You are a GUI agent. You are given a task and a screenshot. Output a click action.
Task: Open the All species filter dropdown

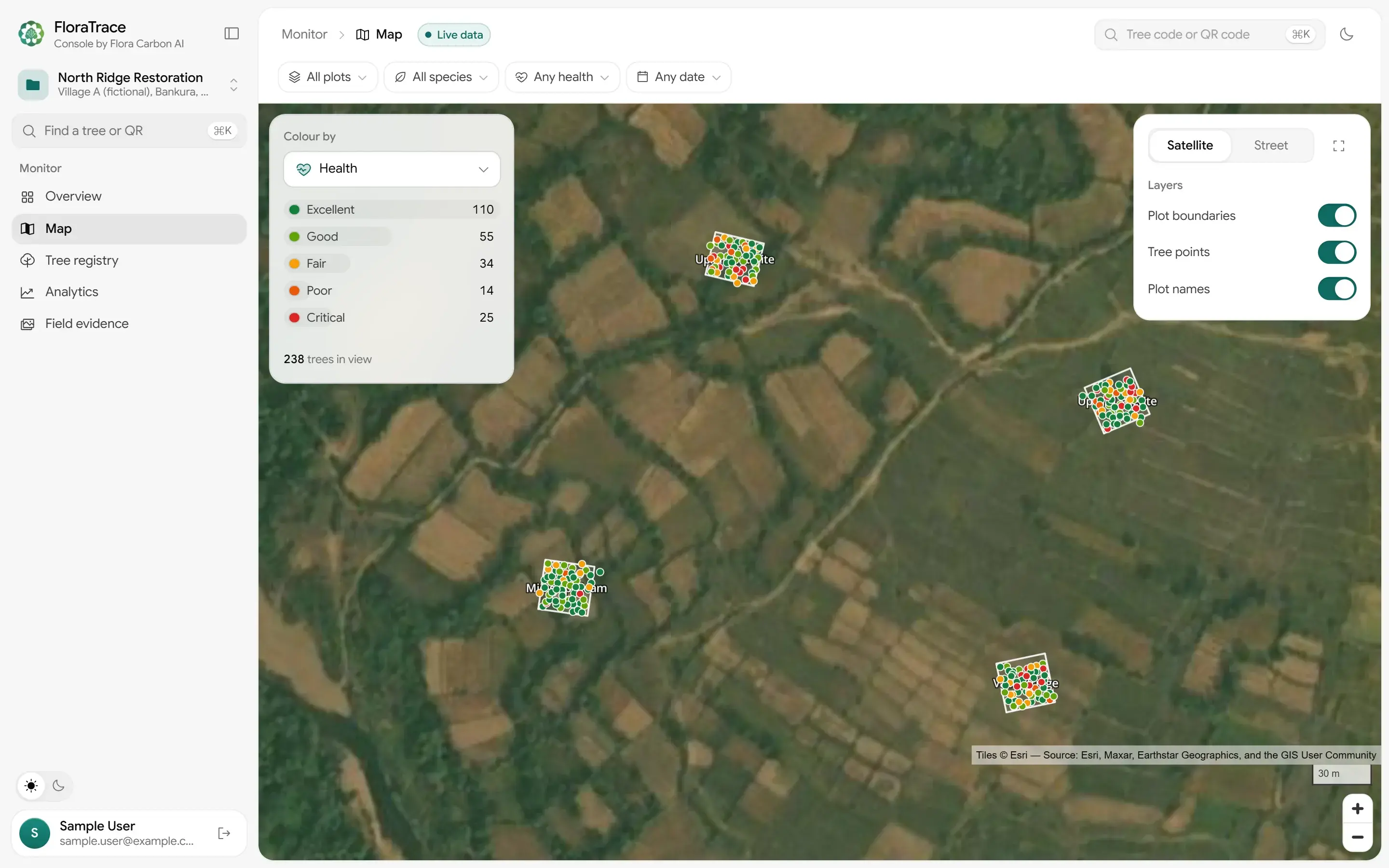coord(441,77)
